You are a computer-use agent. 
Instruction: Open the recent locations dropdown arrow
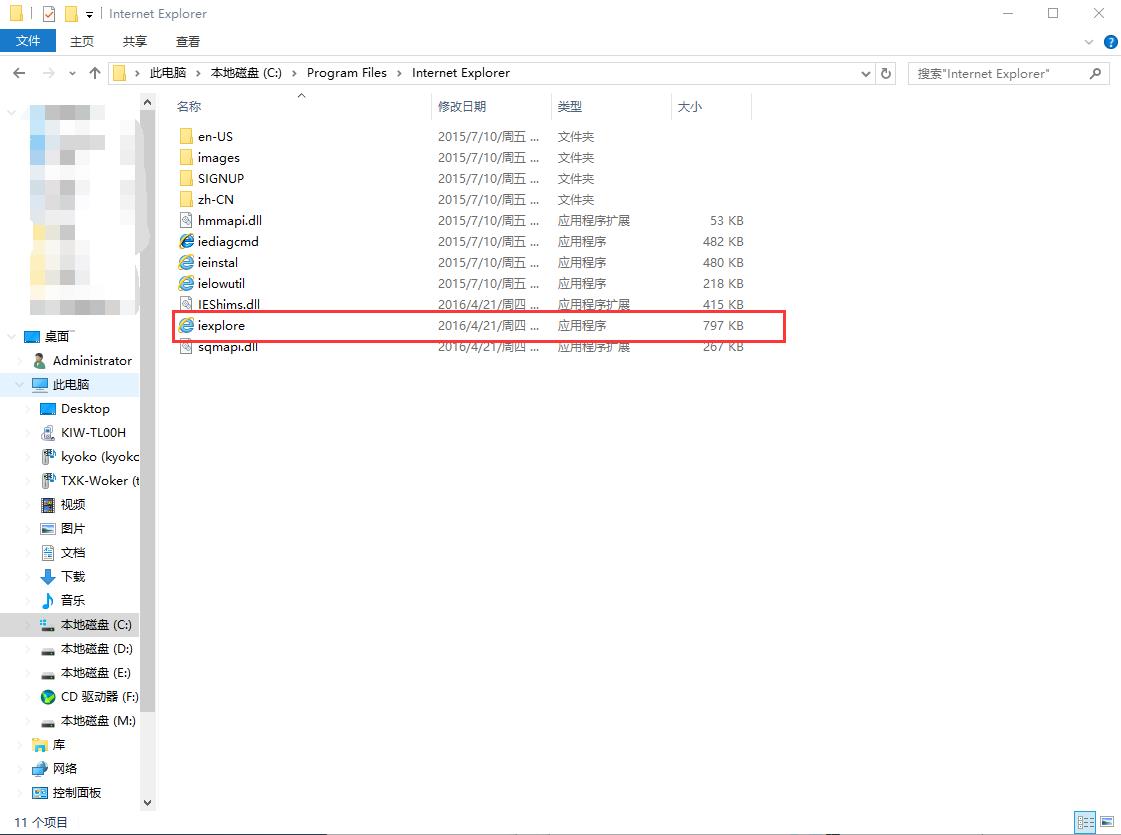tap(72, 73)
